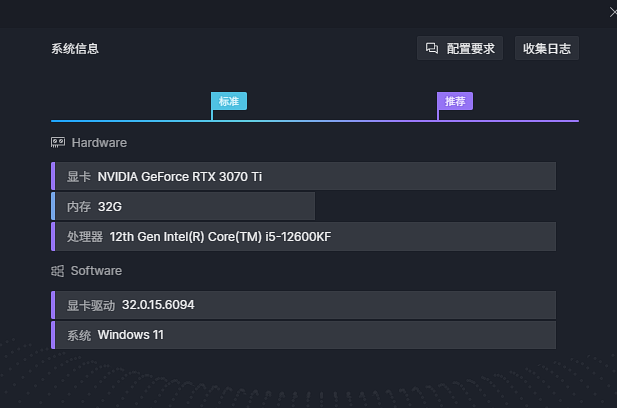This screenshot has height=408, width=617.
Task: Click the Hardware section chip icon
Action: click(x=58, y=142)
